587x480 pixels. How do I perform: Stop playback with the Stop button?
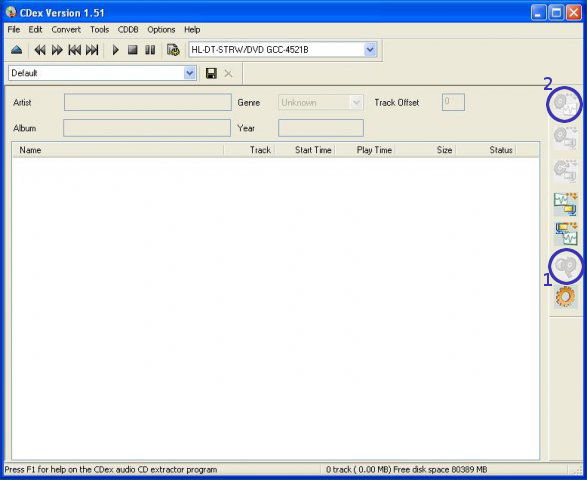(x=133, y=50)
